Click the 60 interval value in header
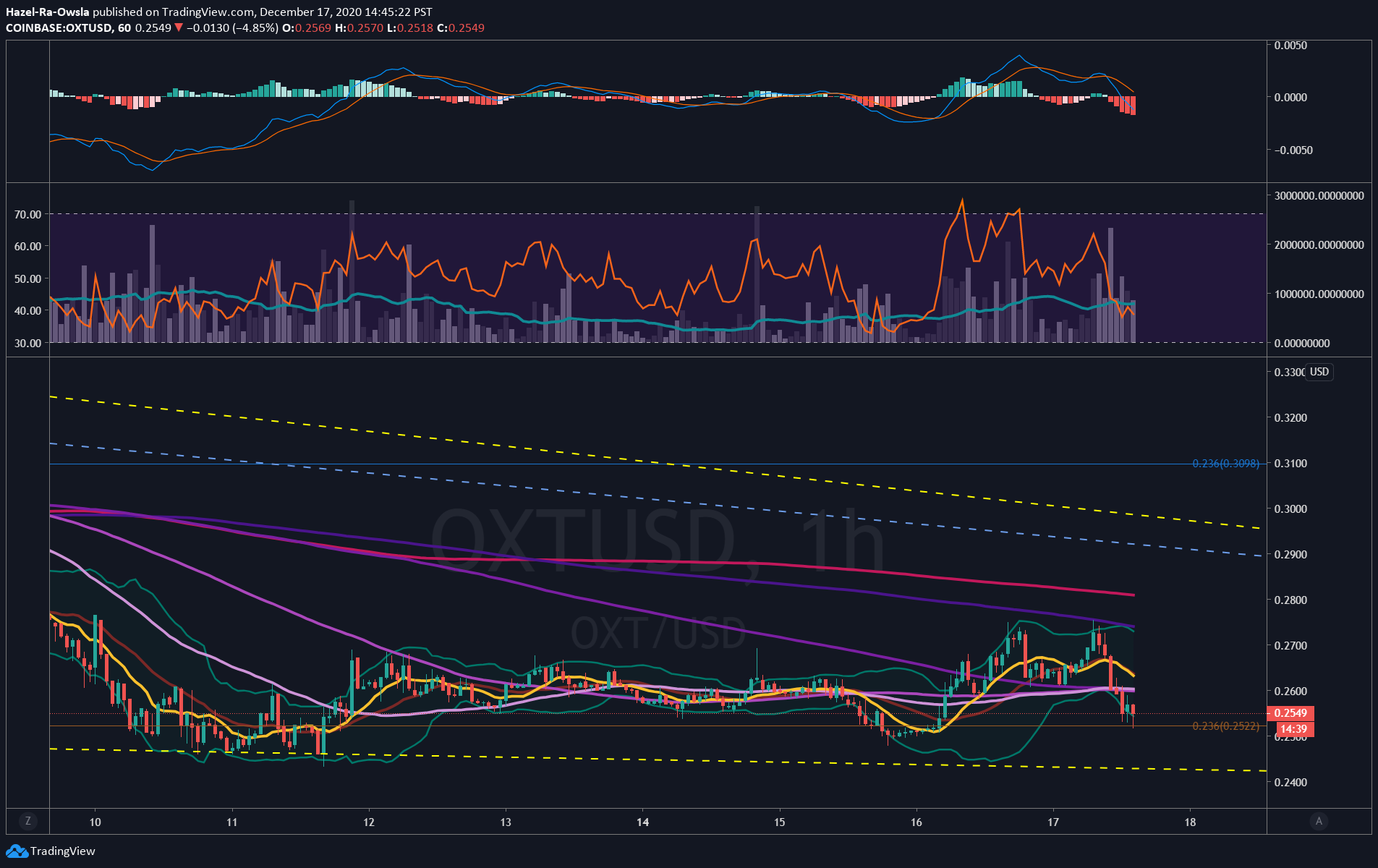 coord(124,28)
